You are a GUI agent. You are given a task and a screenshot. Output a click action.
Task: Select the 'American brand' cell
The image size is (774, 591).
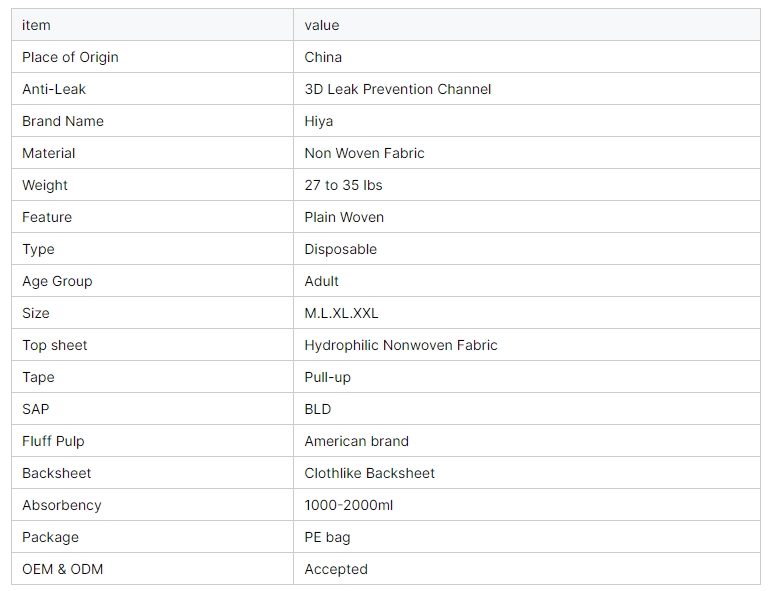coord(357,441)
